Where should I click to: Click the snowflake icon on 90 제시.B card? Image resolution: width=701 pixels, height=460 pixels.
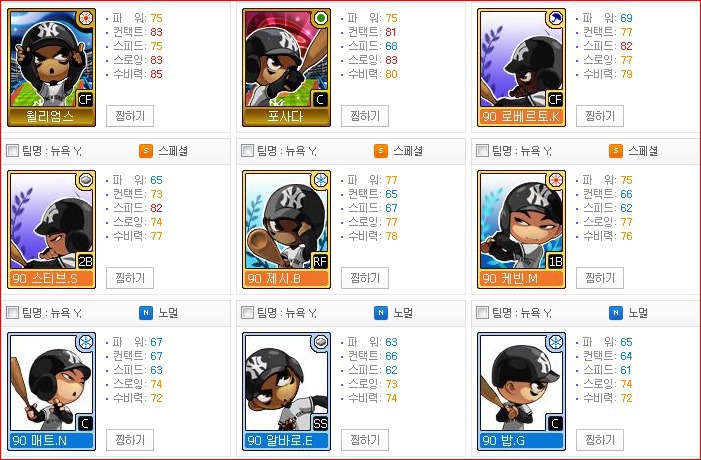321,180
